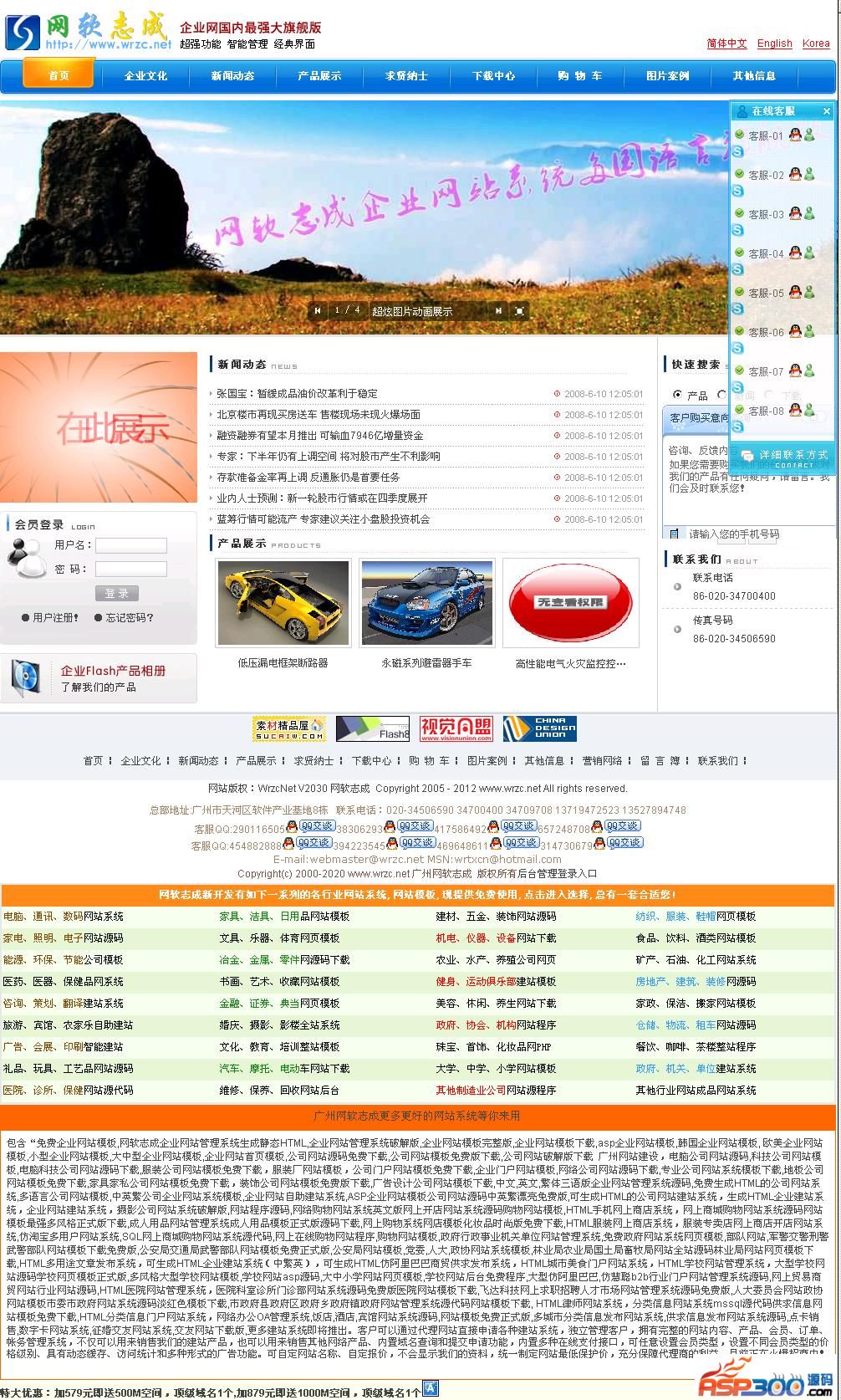Open MSN chat for 客服-01

tap(809, 135)
